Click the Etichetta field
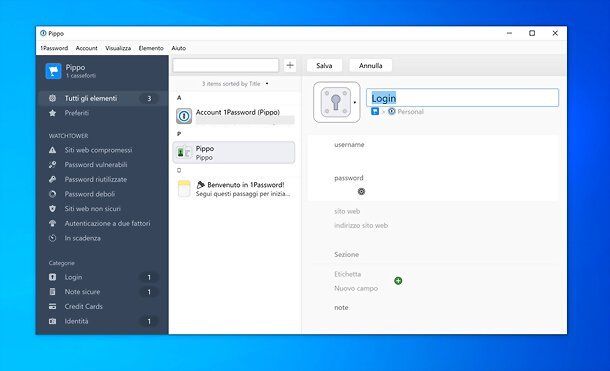Viewport: 610px width, 371px height. (x=347, y=274)
